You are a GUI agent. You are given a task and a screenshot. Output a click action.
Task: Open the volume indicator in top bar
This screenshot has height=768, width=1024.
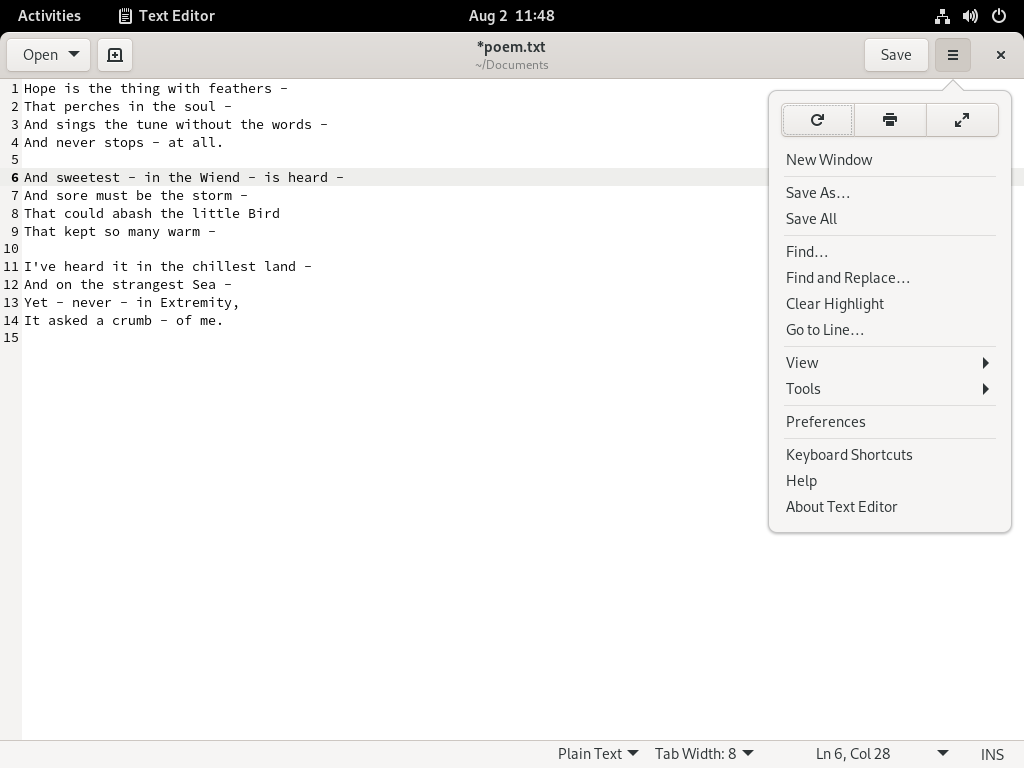[970, 16]
